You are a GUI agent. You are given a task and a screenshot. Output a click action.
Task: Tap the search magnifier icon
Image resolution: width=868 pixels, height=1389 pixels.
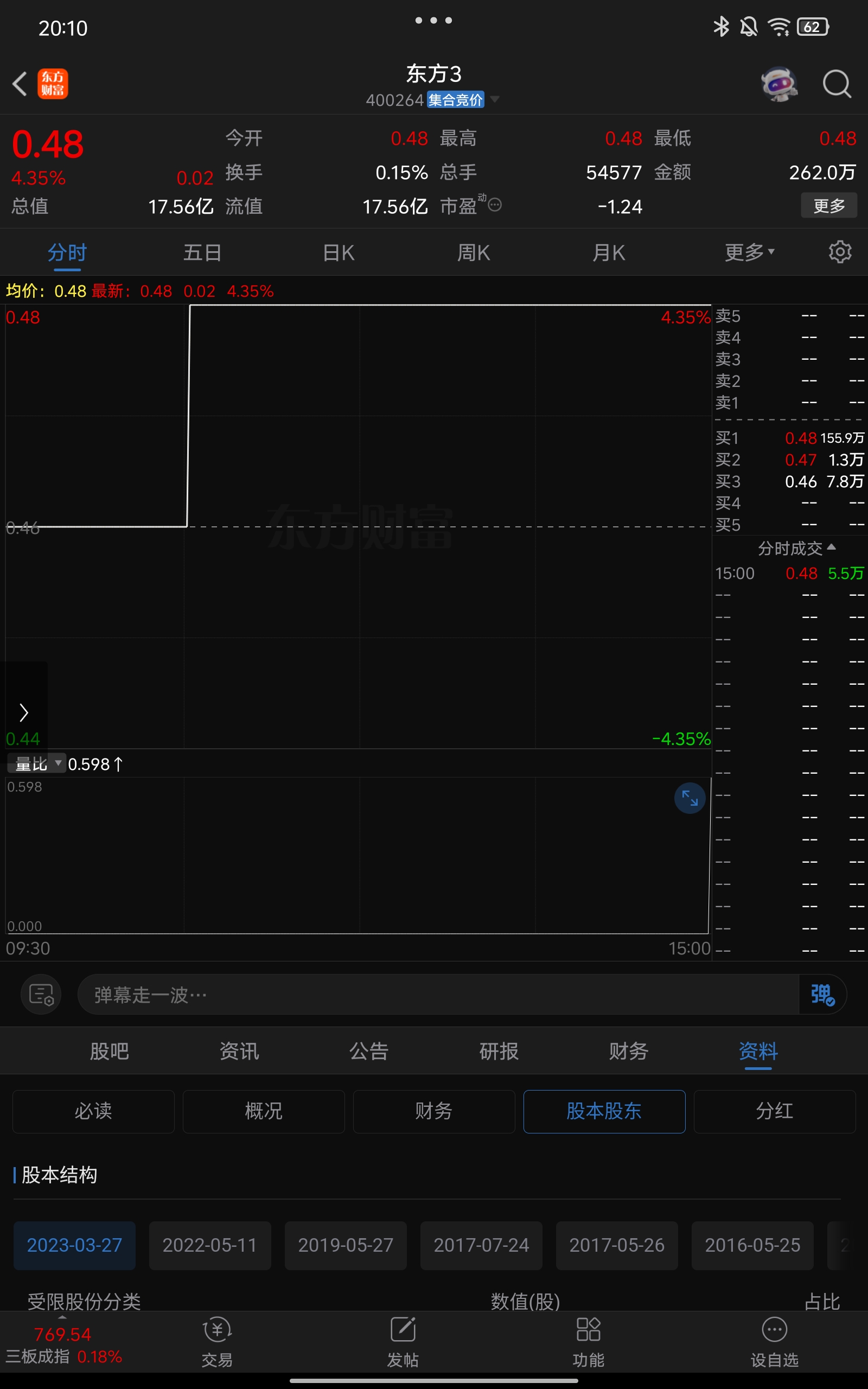click(x=837, y=84)
